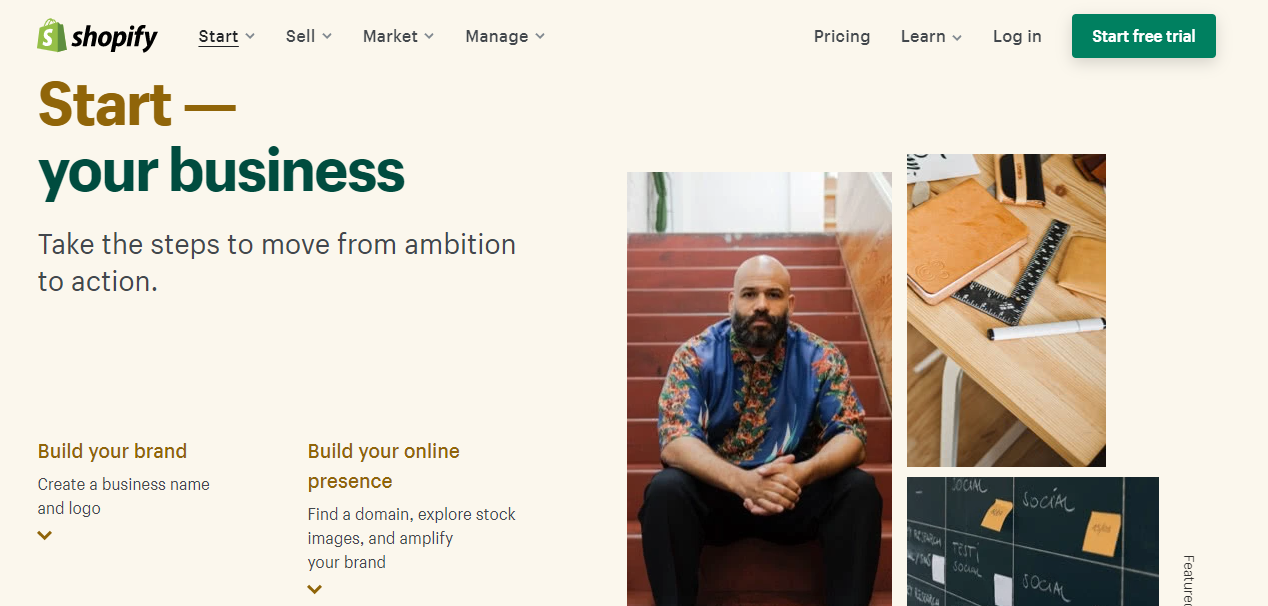1268x606 pixels.
Task: Expand the Manage dropdown chevron
Action: click(x=540, y=36)
